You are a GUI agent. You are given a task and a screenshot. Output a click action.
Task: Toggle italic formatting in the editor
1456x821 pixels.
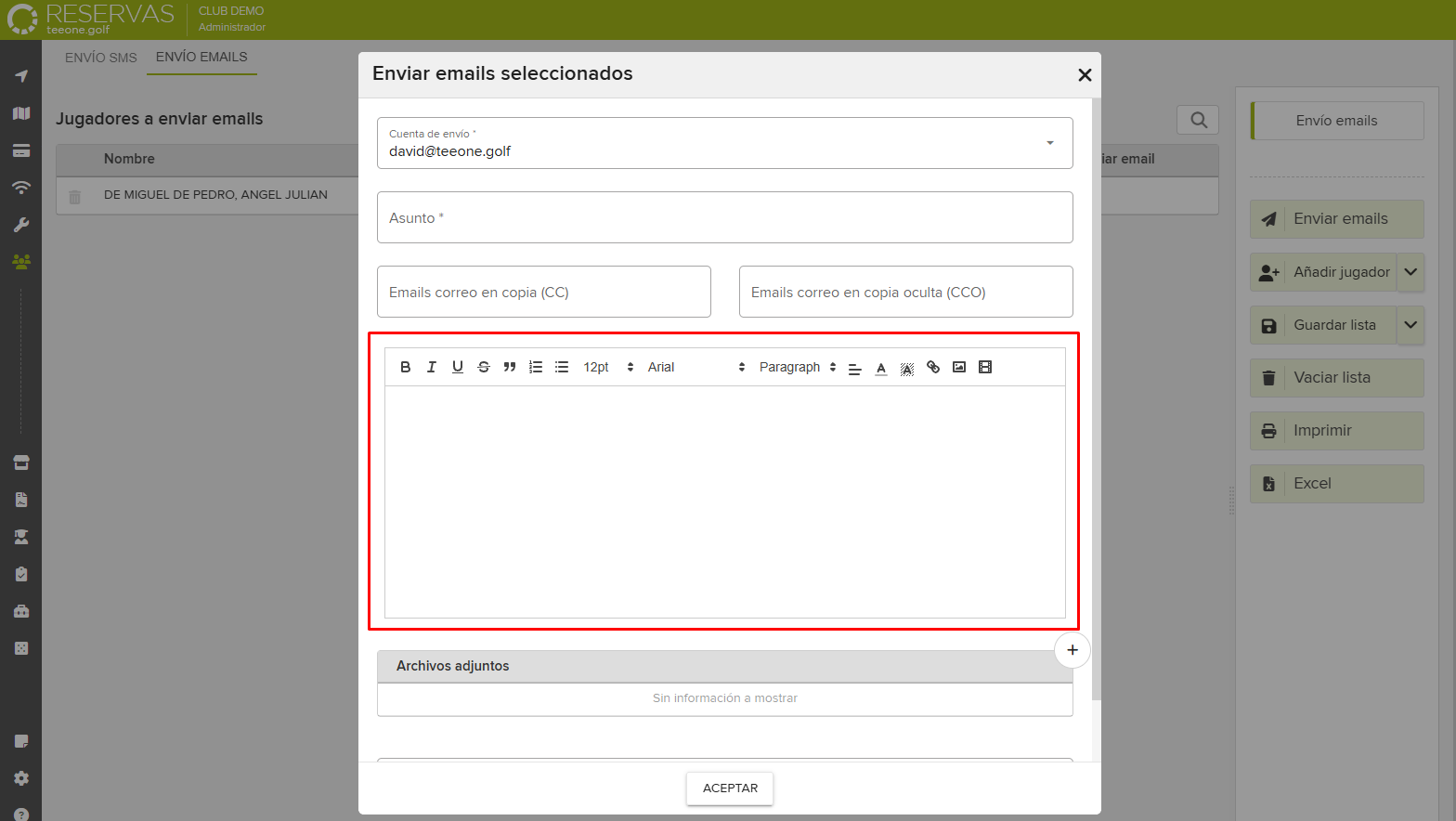[432, 367]
